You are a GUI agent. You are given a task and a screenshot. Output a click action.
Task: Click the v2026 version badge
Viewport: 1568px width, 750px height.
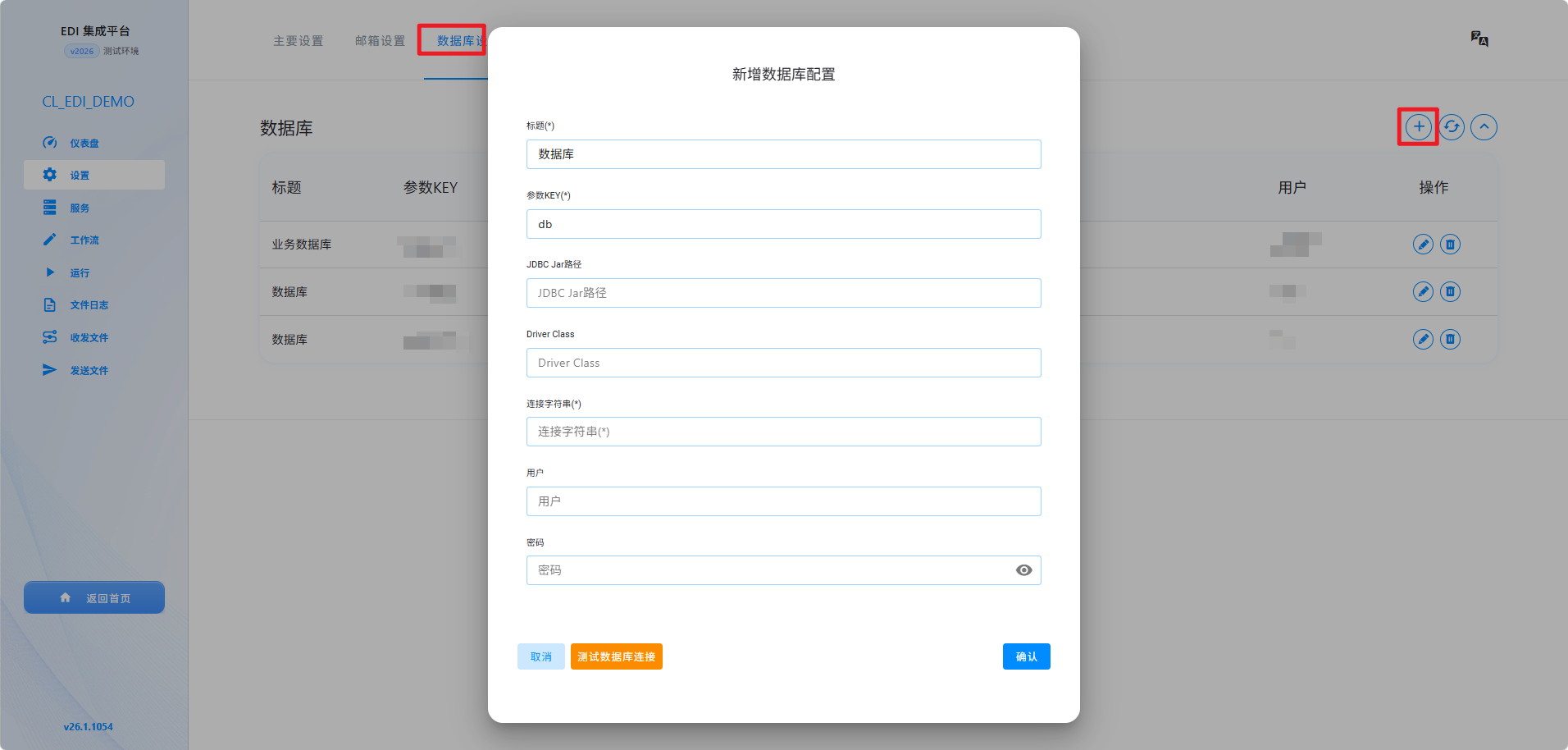click(82, 51)
